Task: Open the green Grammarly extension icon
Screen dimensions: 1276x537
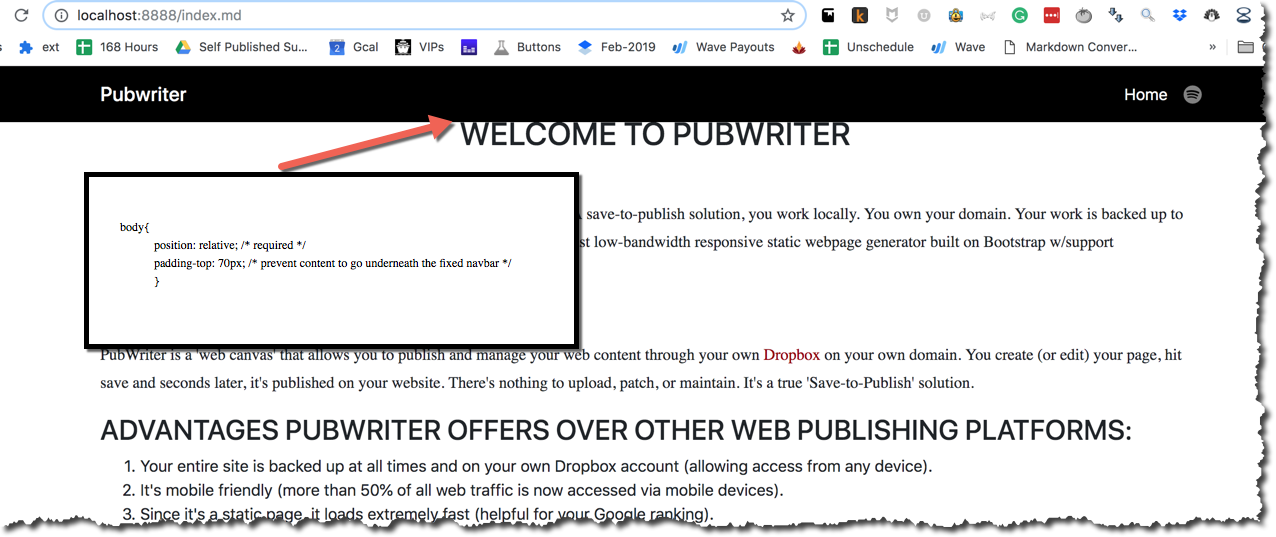Action: (x=1020, y=15)
